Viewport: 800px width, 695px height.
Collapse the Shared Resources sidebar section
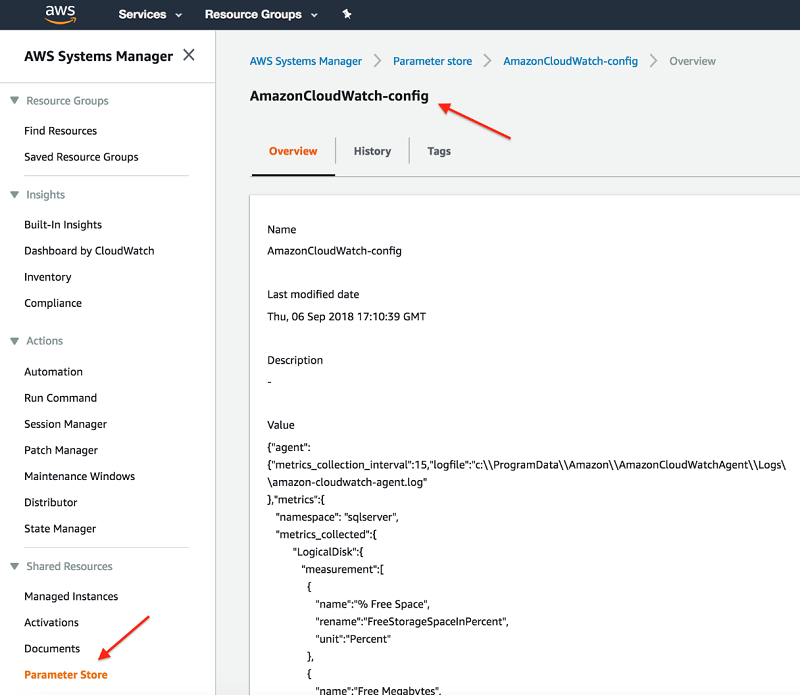click(15, 566)
